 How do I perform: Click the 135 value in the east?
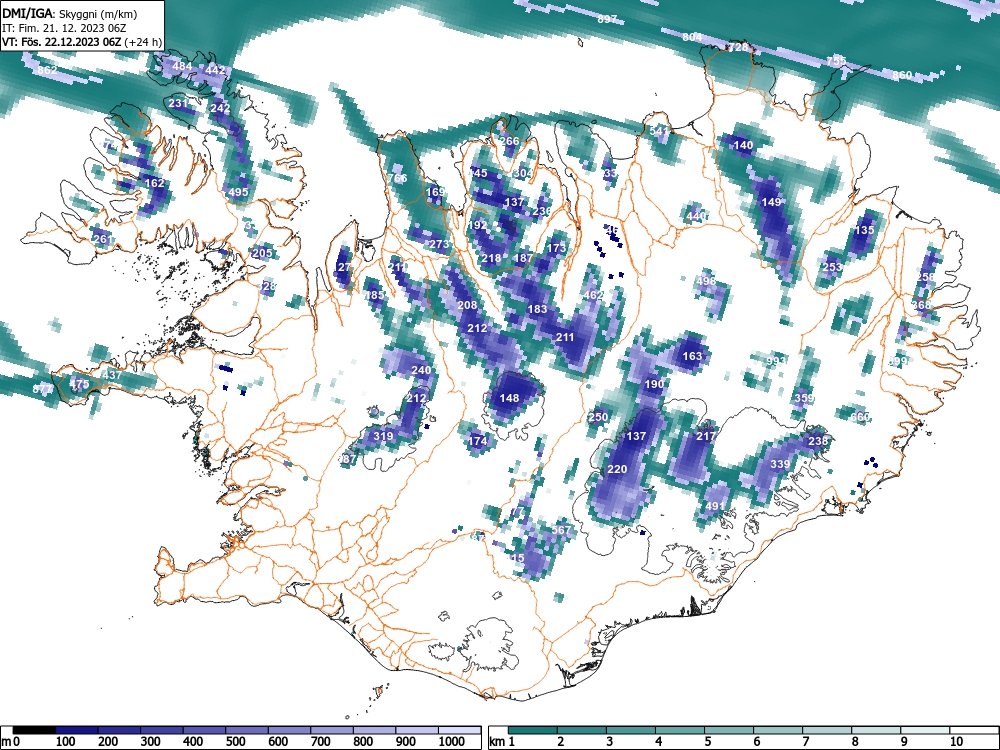864,230
